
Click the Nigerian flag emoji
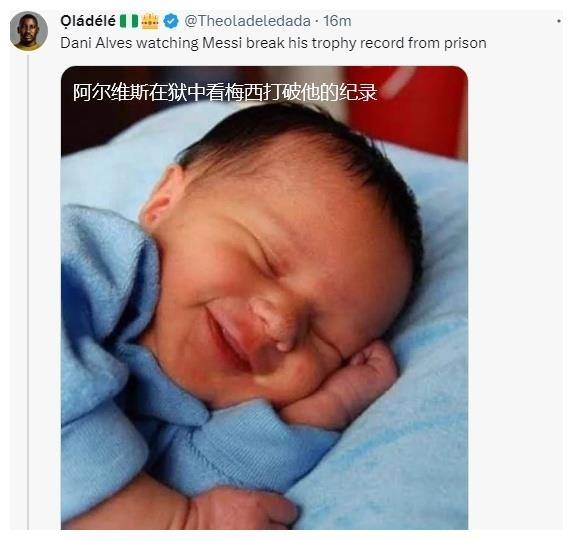129,21
